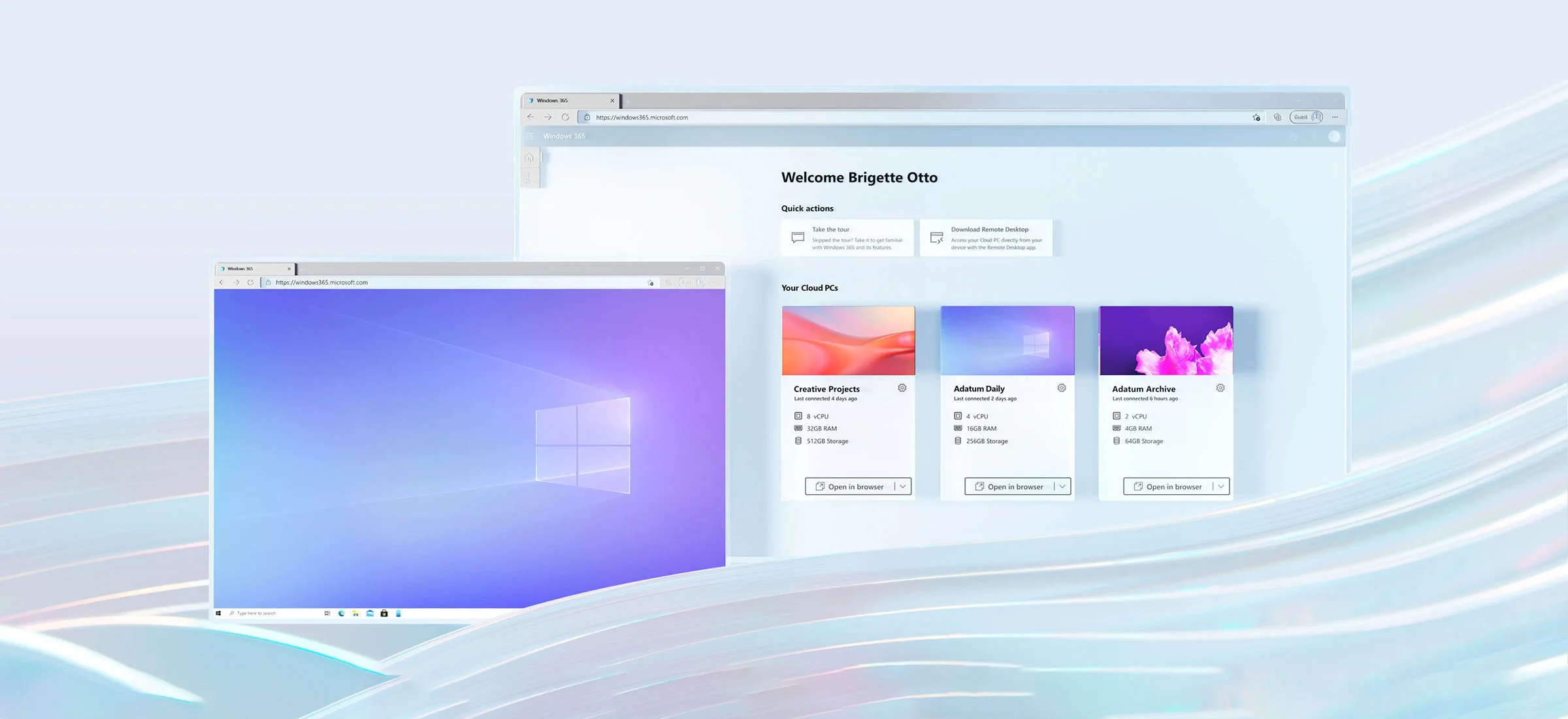Select the Windows 365 tab in the small browser window
The width and height of the screenshot is (1568, 719).
pyautogui.click(x=256, y=269)
